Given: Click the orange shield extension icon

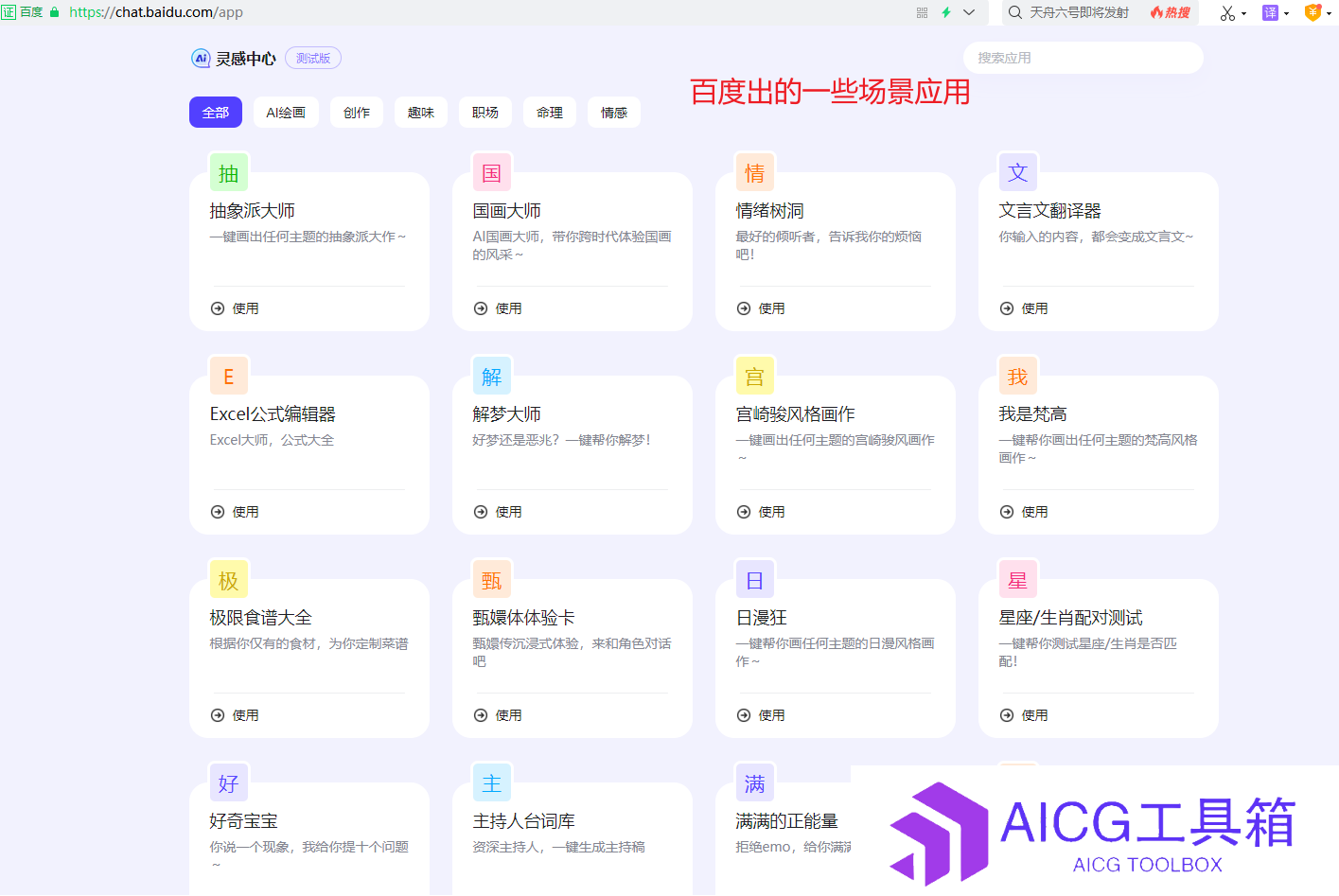Looking at the screenshot, I should coord(1313,12).
